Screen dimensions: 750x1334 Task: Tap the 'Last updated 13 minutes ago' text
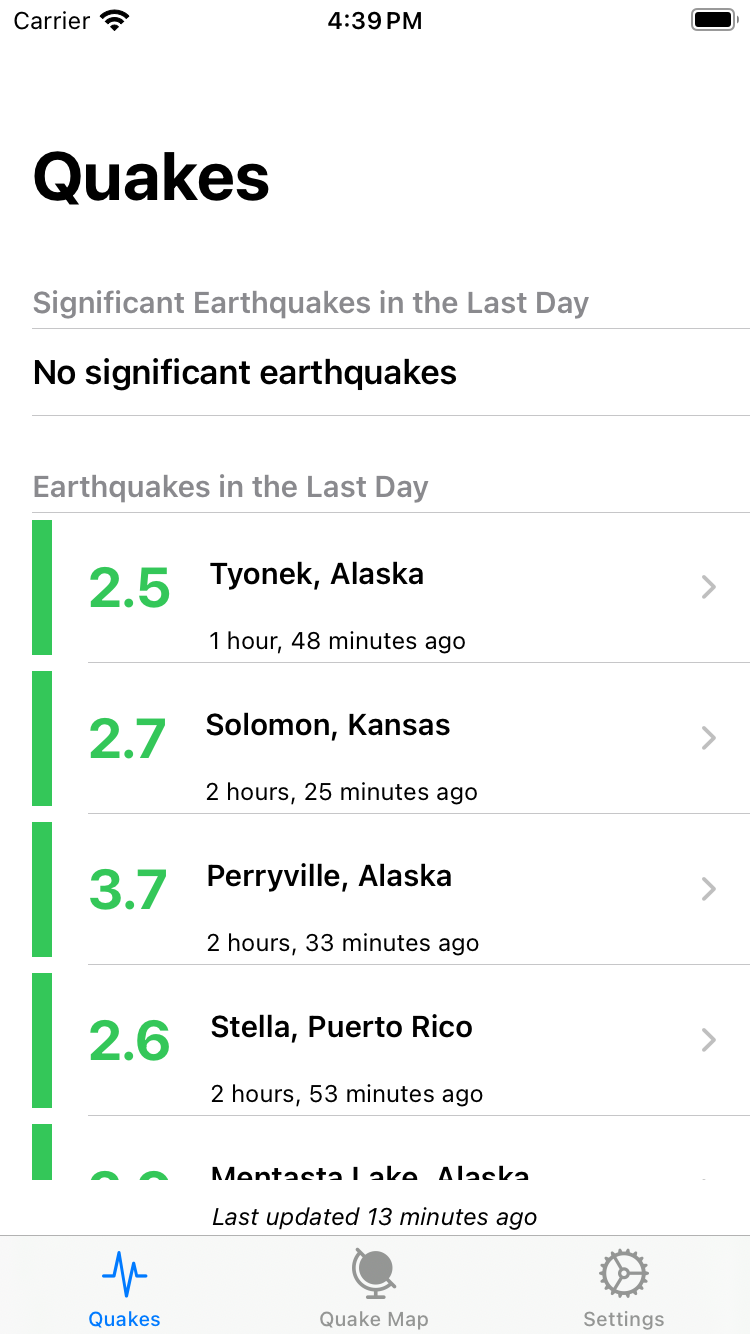[375, 1217]
